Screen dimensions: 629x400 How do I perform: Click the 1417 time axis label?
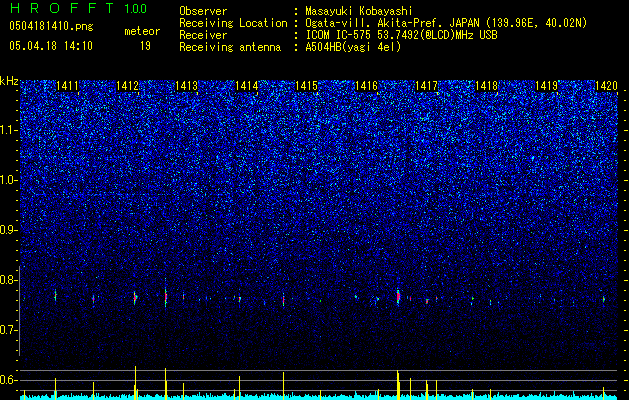tap(426, 86)
